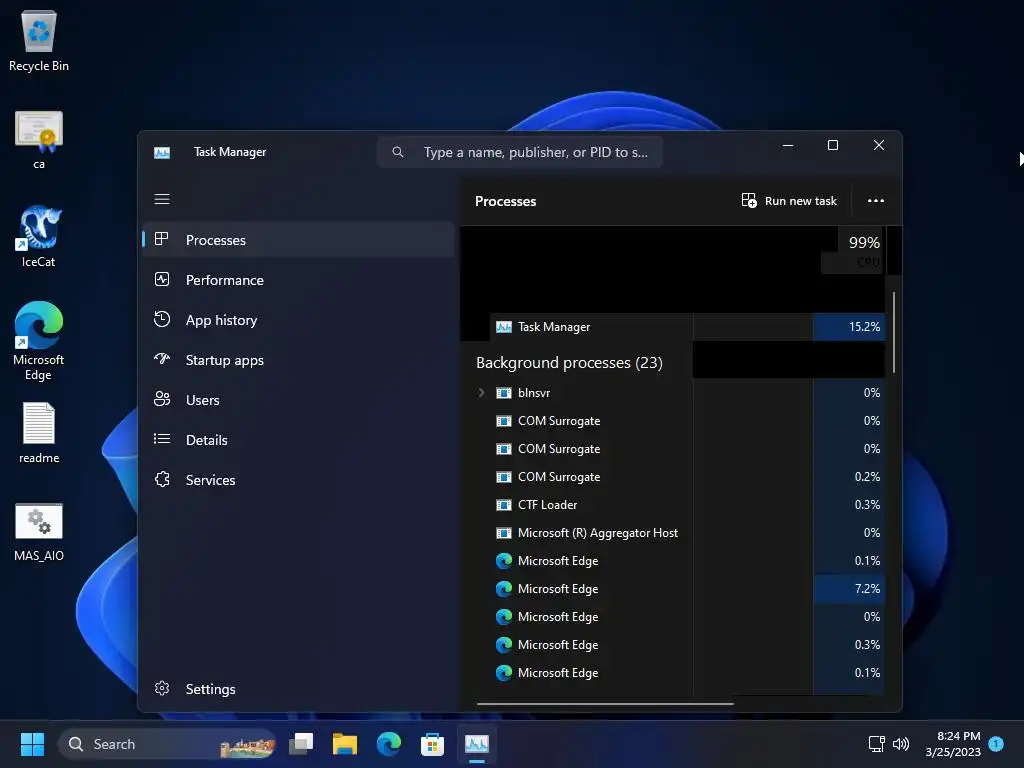Click the taskbar Search box
This screenshot has height=768, width=1024.
(167, 744)
